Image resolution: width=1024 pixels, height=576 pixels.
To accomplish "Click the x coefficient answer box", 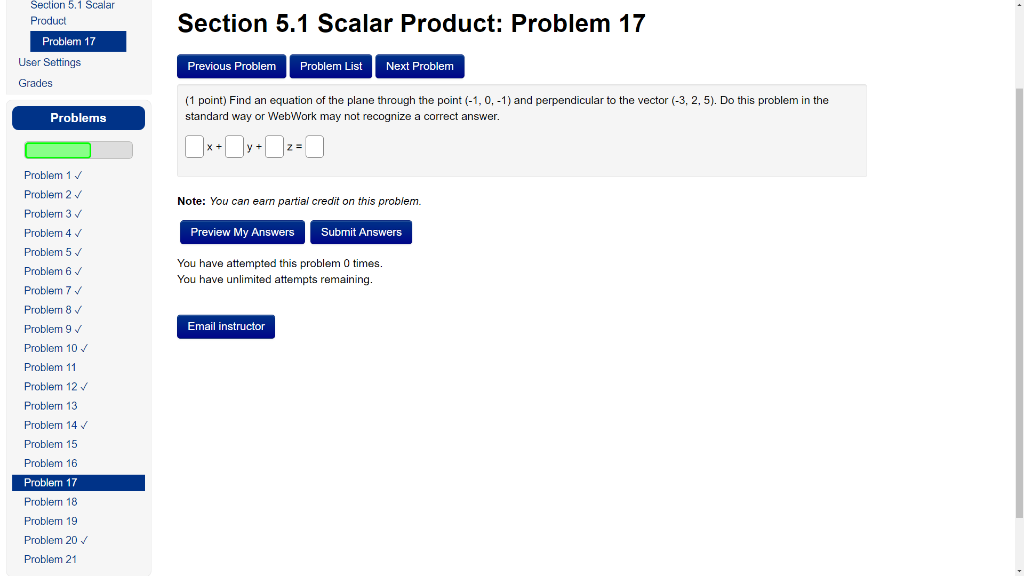I will pyautogui.click(x=194, y=146).
